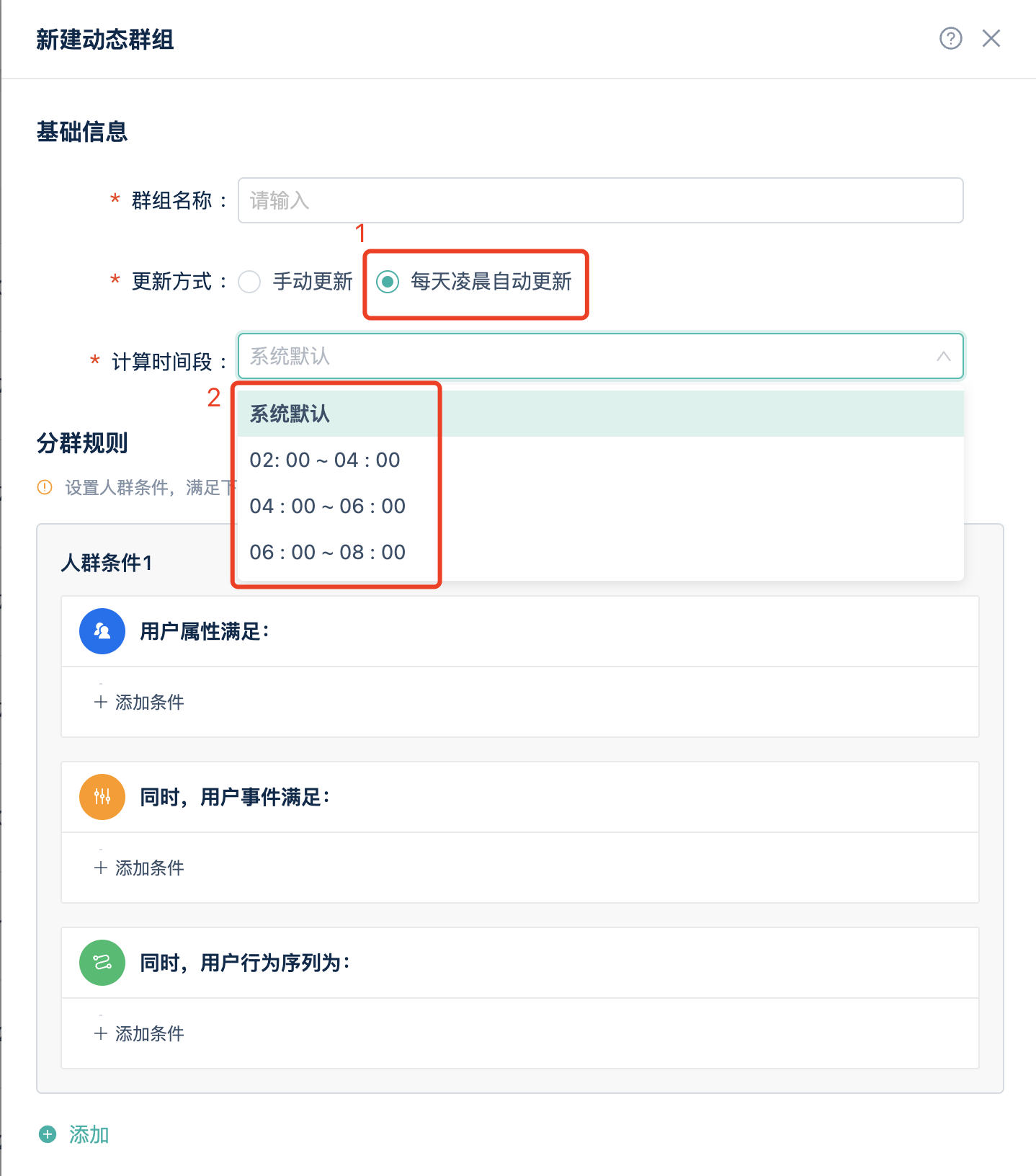Click the 计算时间段 select box

pos(601,356)
